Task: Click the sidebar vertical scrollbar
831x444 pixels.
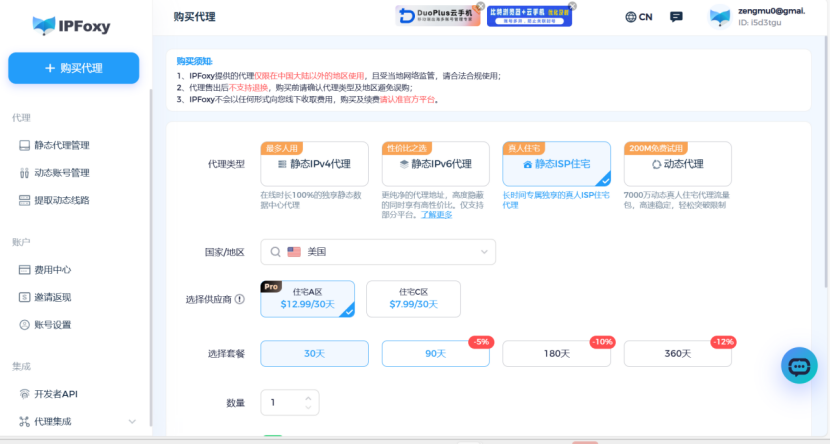Action: point(150,250)
